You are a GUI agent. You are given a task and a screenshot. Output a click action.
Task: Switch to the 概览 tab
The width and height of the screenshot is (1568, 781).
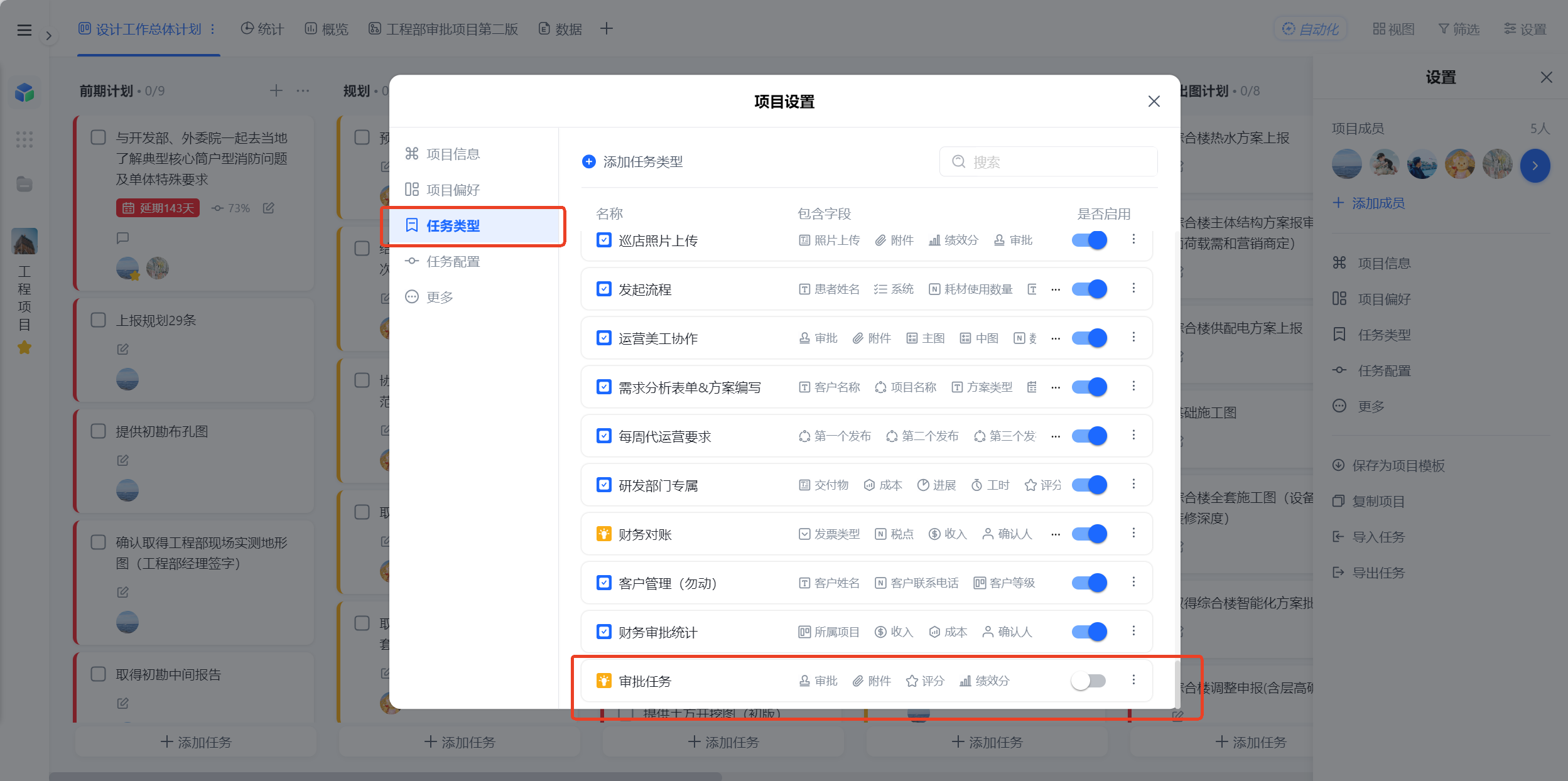pyautogui.click(x=327, y=29)
